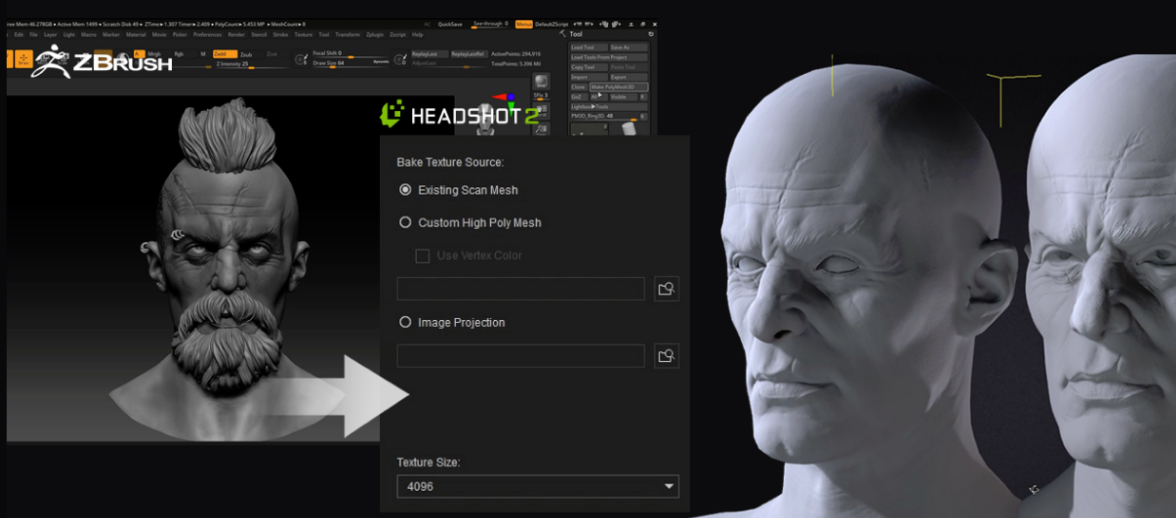Click ReplayLast button
This screenshot has width=1176, height=518.
point(430,54)
